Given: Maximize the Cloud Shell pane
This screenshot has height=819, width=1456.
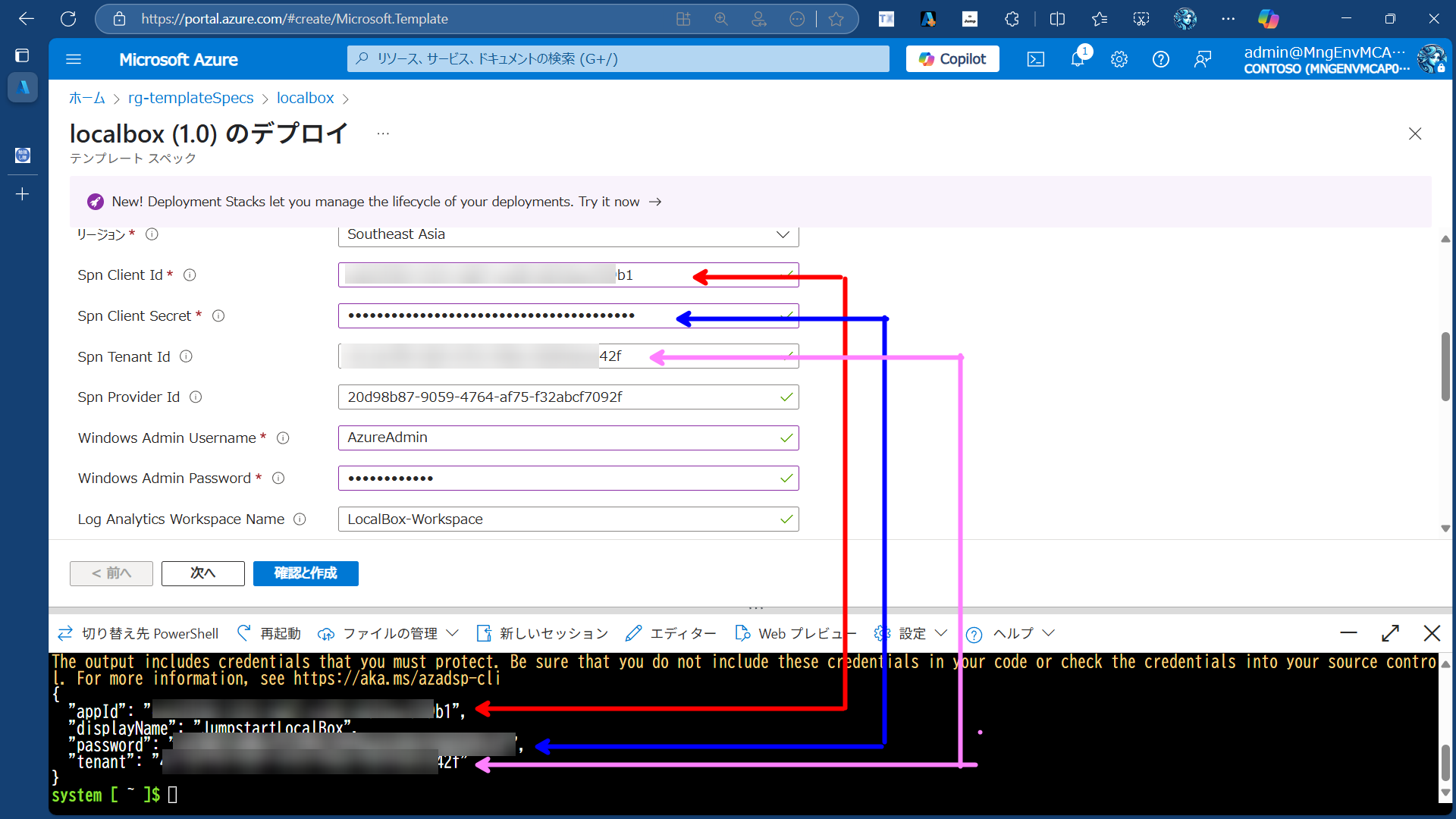Looking at the screenshot, I should pos(1391,633).
